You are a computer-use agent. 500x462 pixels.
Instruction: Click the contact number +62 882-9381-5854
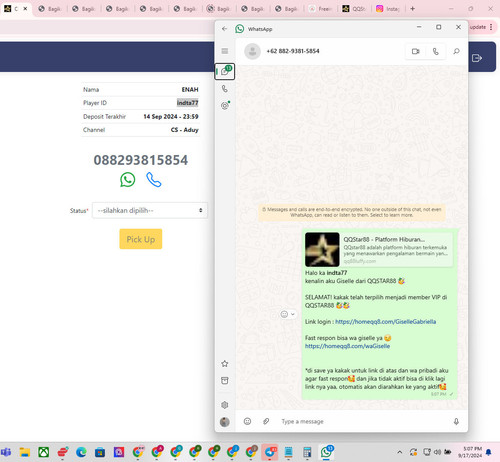coord(293,51)
